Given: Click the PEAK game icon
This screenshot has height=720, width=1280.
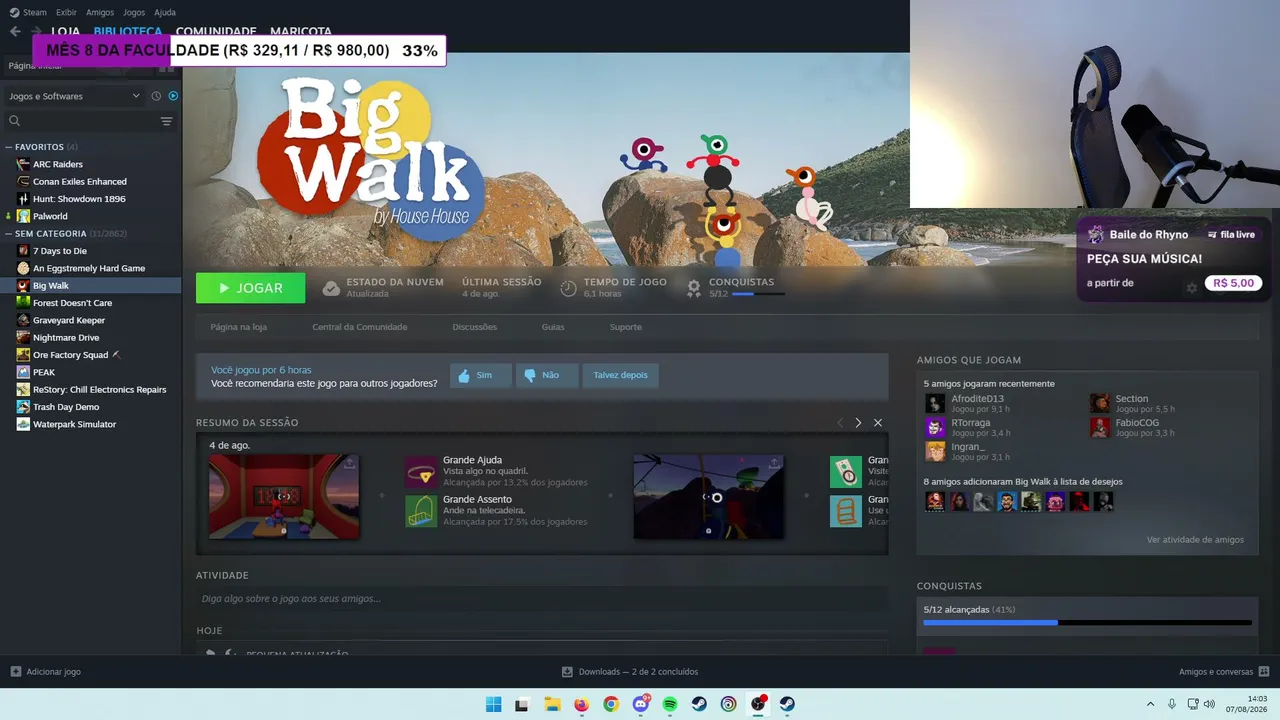Looking at the screenshot, I should click(23, 372).
